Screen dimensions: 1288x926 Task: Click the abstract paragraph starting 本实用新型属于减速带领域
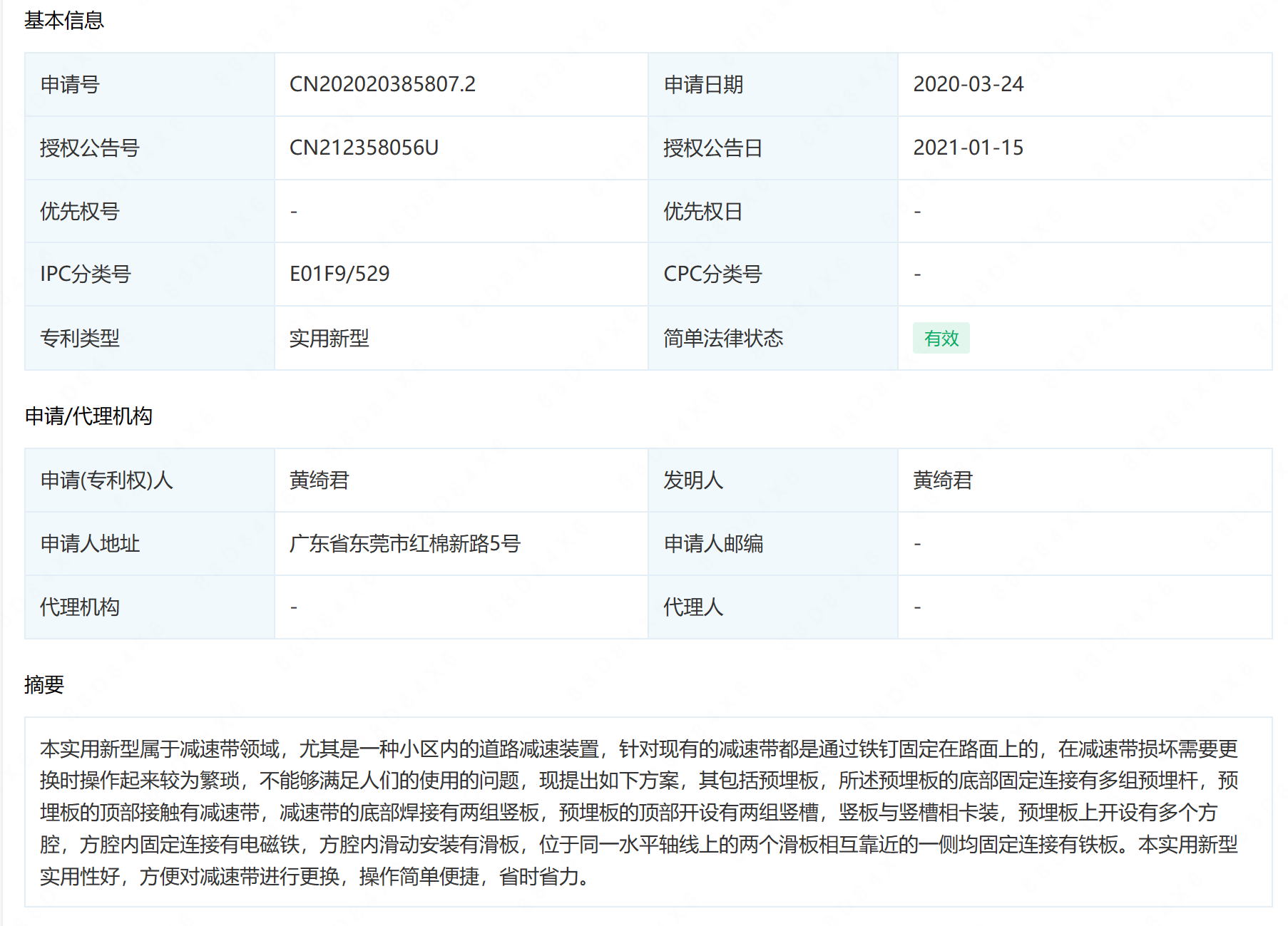click(639, 812)
